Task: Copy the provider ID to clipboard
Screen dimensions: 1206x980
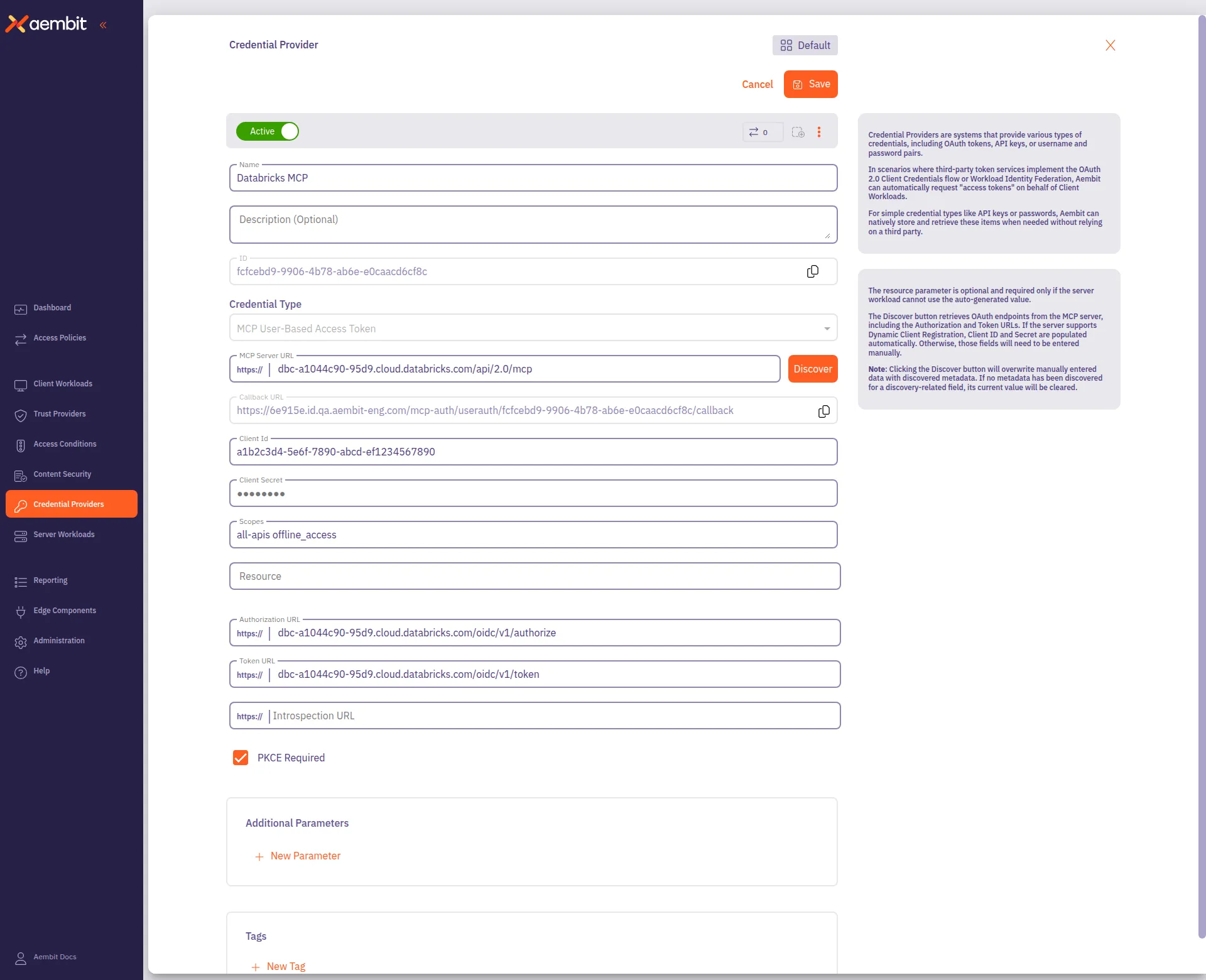Action: coord(813,271)
